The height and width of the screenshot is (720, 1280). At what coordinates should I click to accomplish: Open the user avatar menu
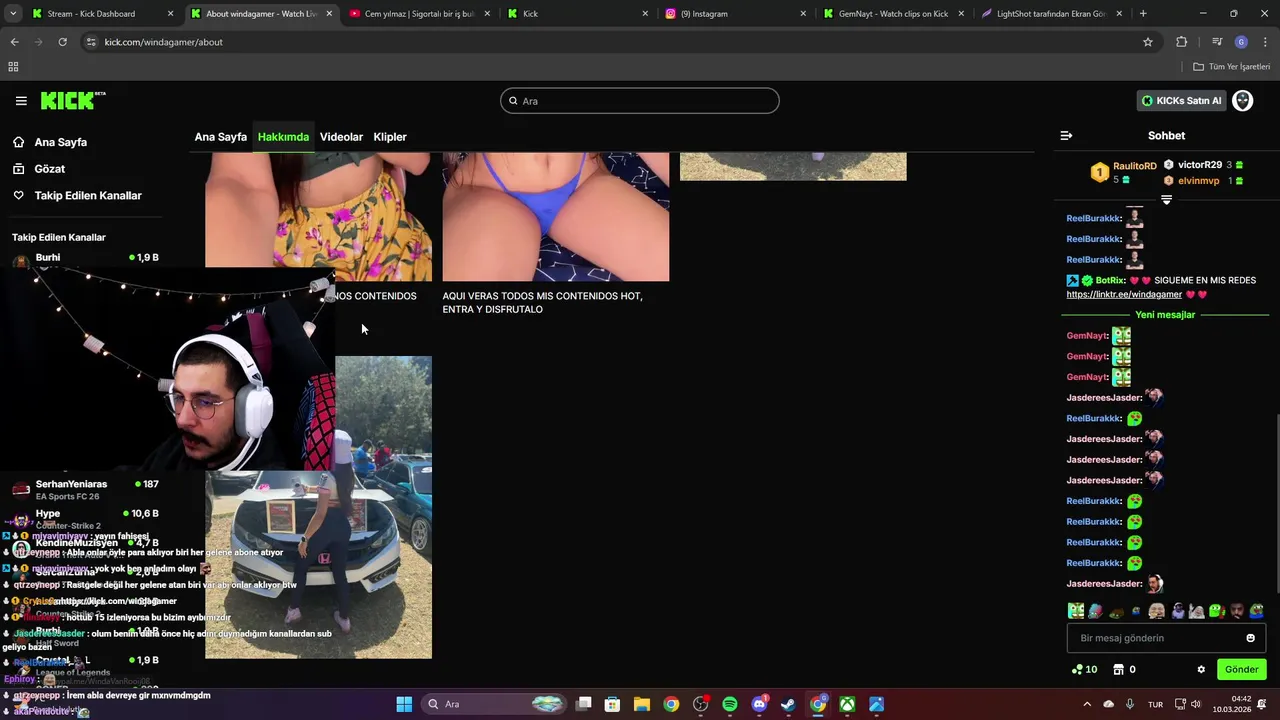1242,101
